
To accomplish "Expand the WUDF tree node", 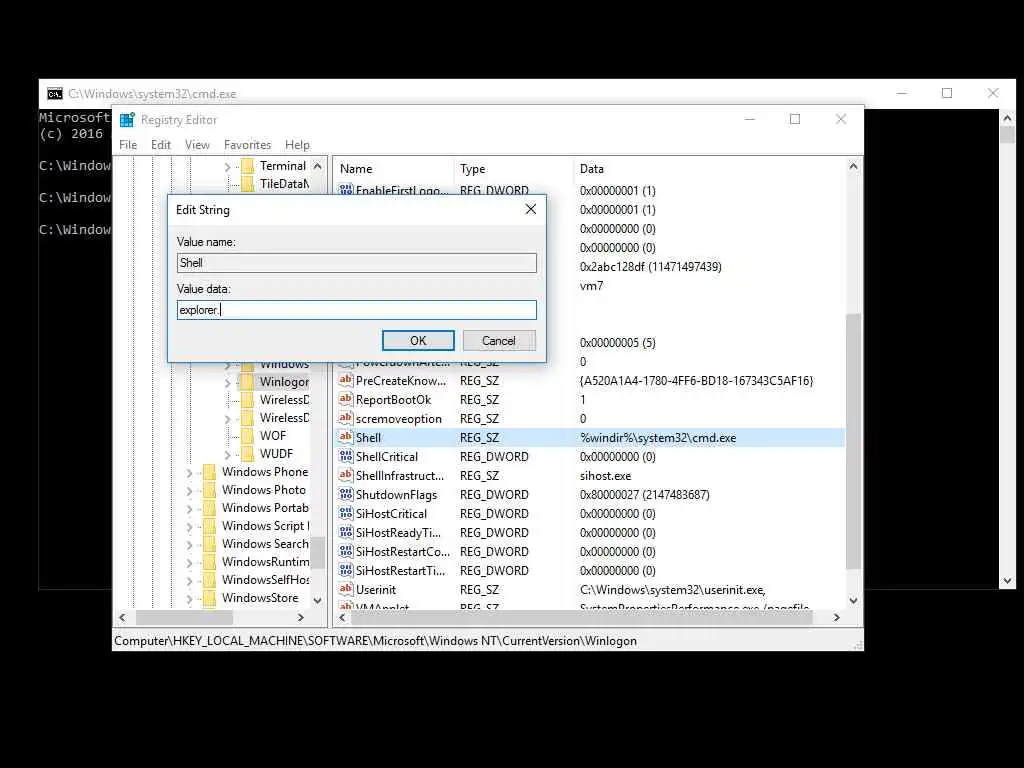I will click(x=227, y=455).
